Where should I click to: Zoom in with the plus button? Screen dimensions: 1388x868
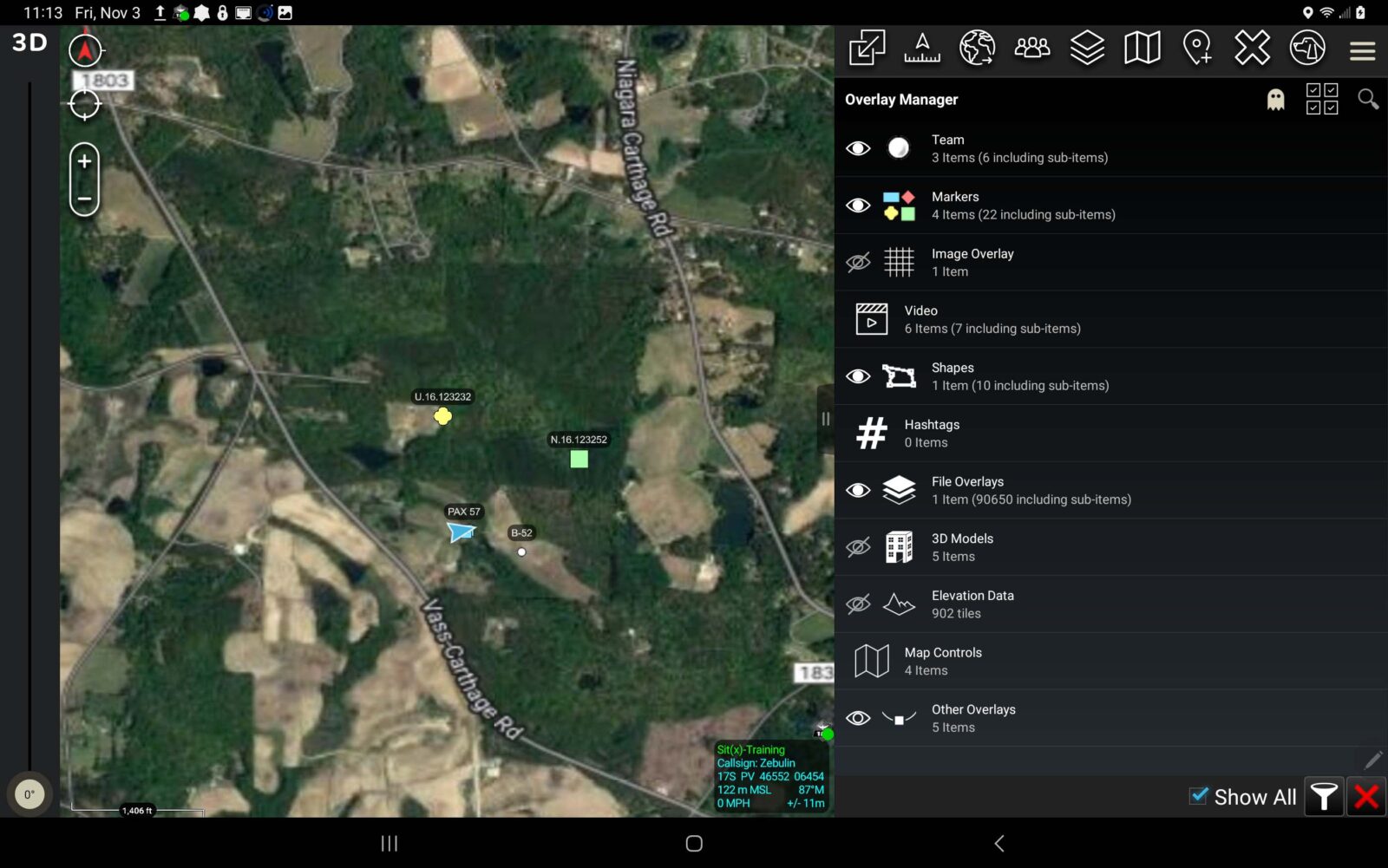tap(84, 161)
